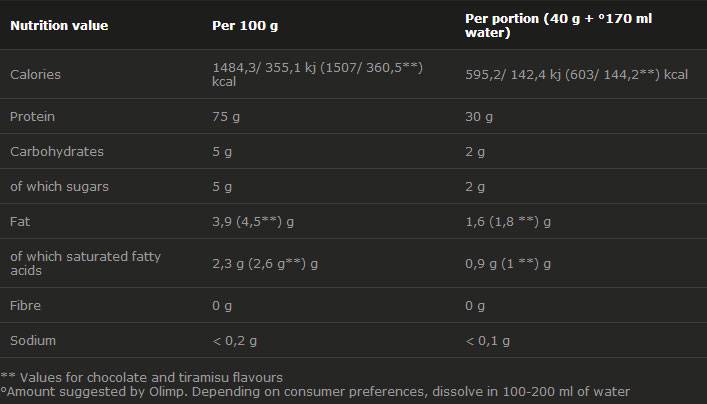Click the Protein row label
707x404 pixels.
32,117
